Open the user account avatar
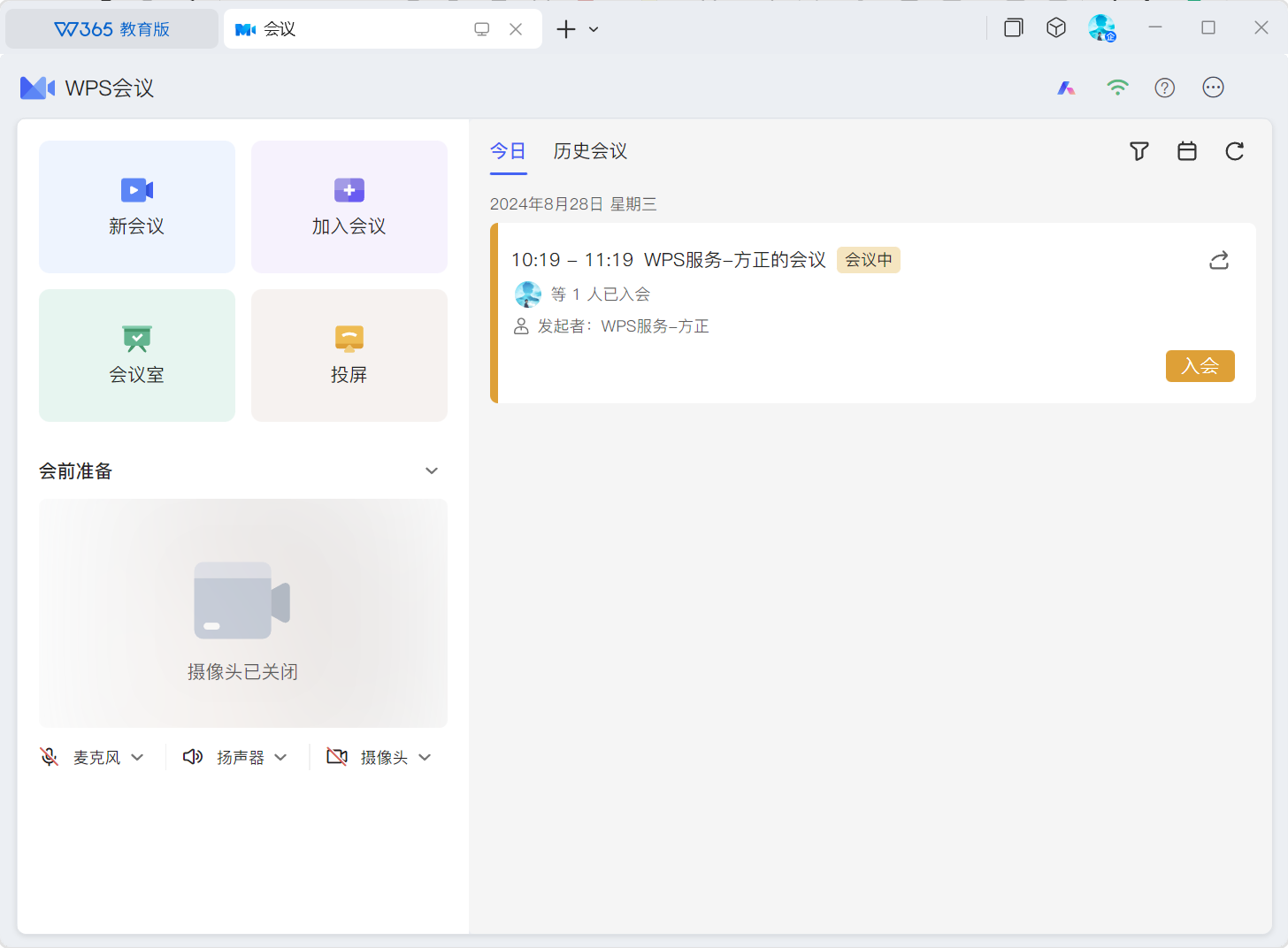Screen dimensions: 1288x948 1101,28
